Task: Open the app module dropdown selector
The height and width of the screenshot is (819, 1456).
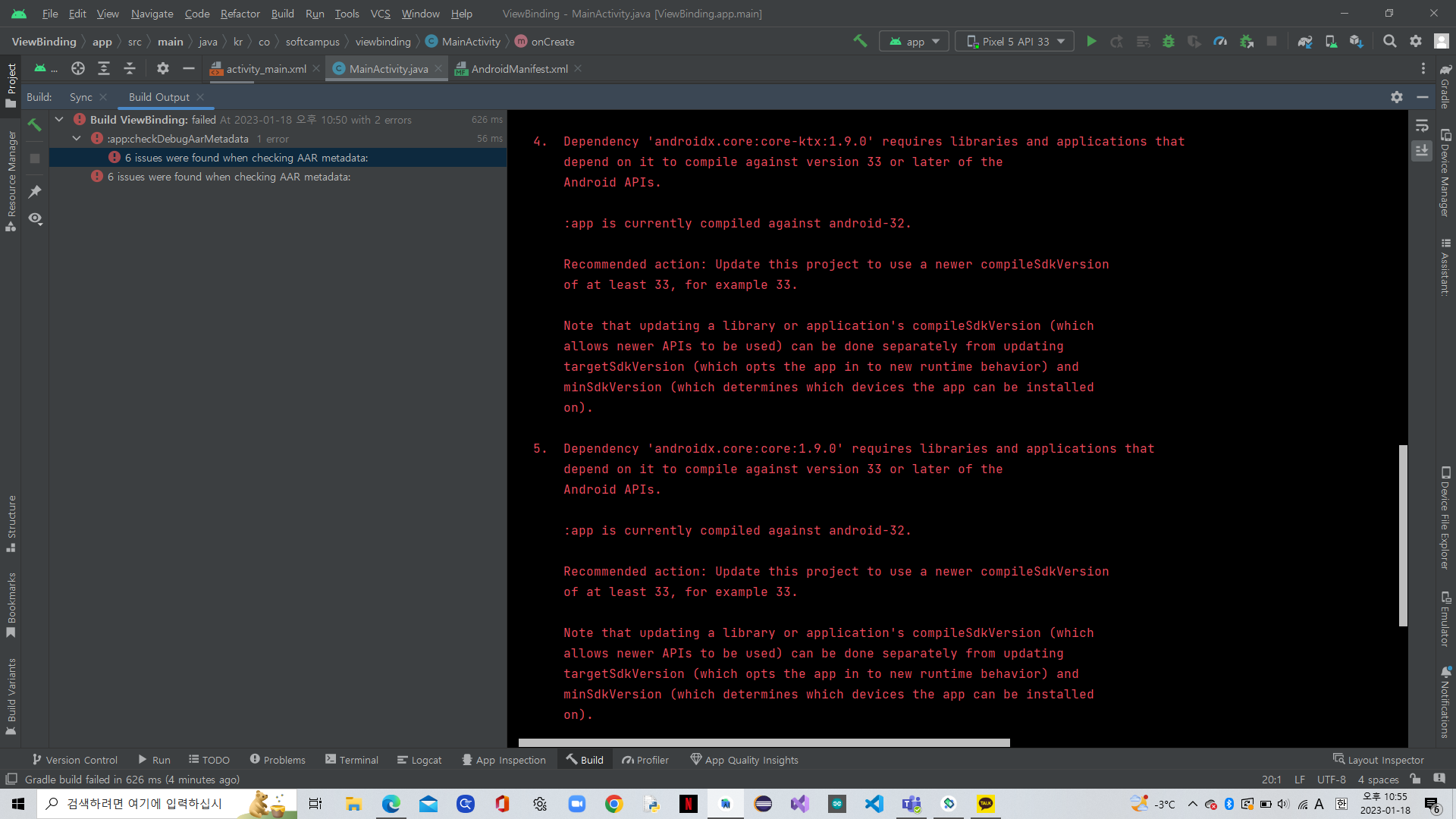Action: click(911, 41)
